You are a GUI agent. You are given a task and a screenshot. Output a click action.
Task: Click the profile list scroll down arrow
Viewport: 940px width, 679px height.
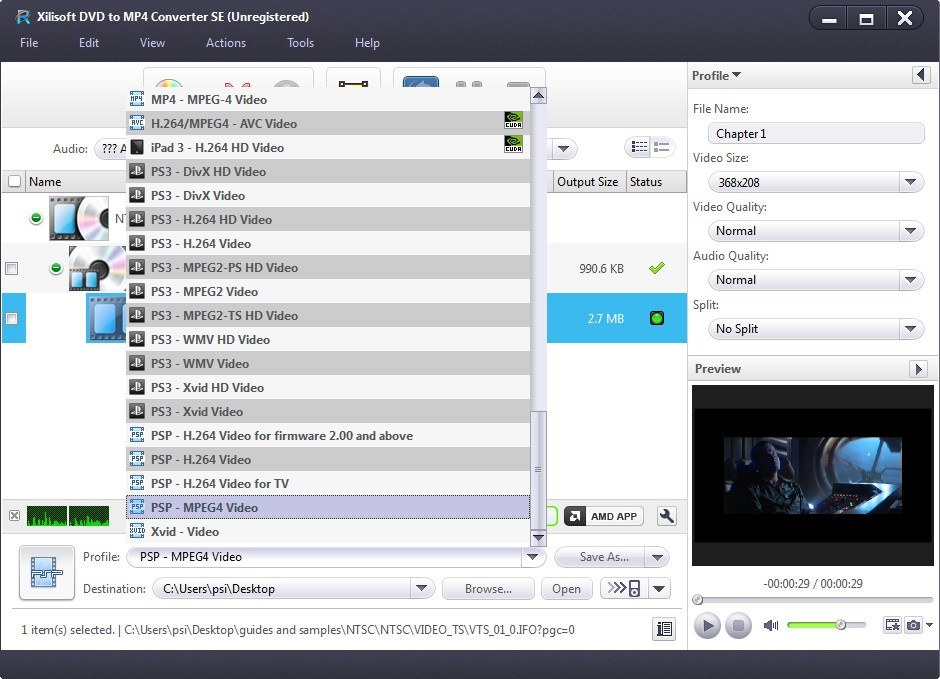(538, 538)
